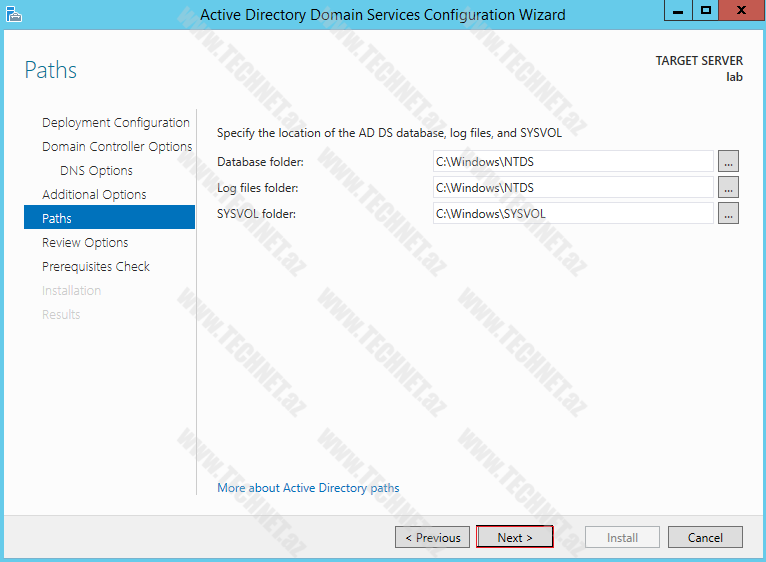Open the More about Active Directory paths link
This screenshot has width=766, height=562.
coord(308,488)
